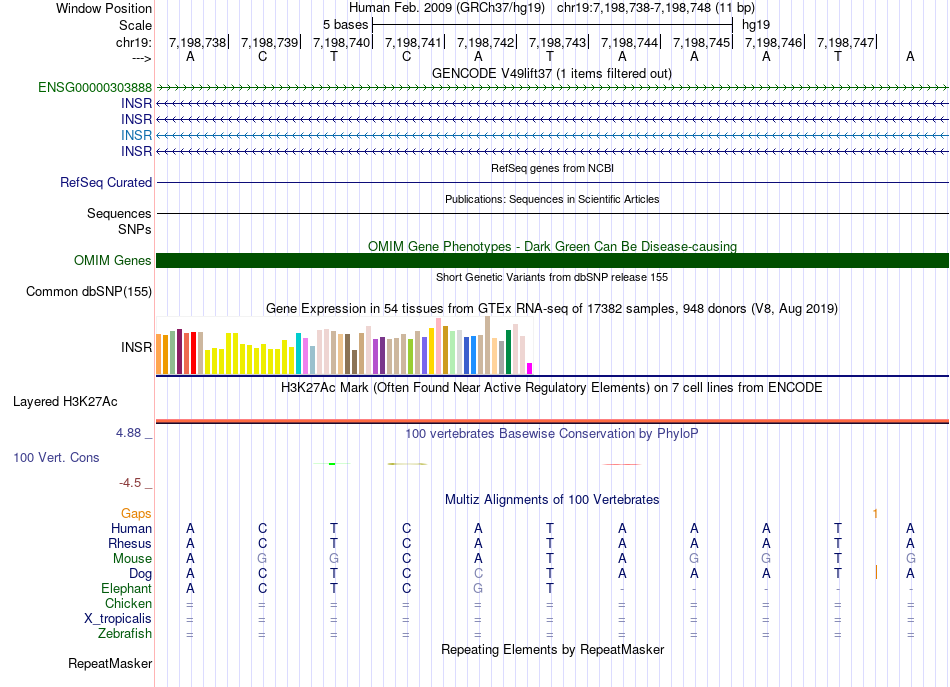Click the orange insertion marker in Gaps row
Image resolution: width=950 pixels, height=687 pixels.
(875, 513)
